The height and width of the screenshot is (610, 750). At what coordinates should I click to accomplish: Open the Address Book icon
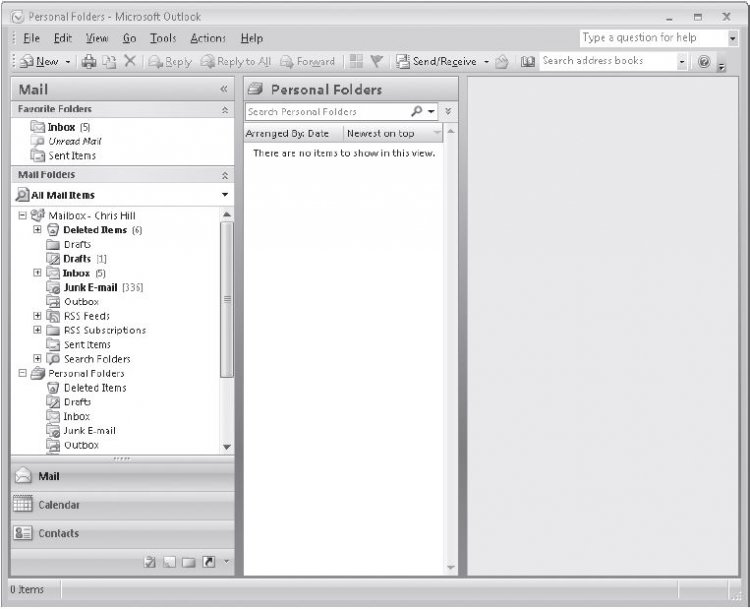pos(528,62)
